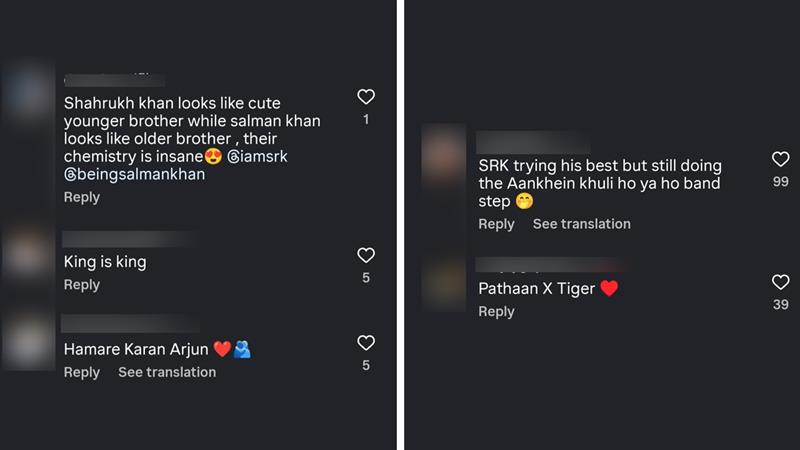Viewport: 800px width, 450px height.
Task: Like the Shahrukh khan younger brother comment
Action: [366, 96]
